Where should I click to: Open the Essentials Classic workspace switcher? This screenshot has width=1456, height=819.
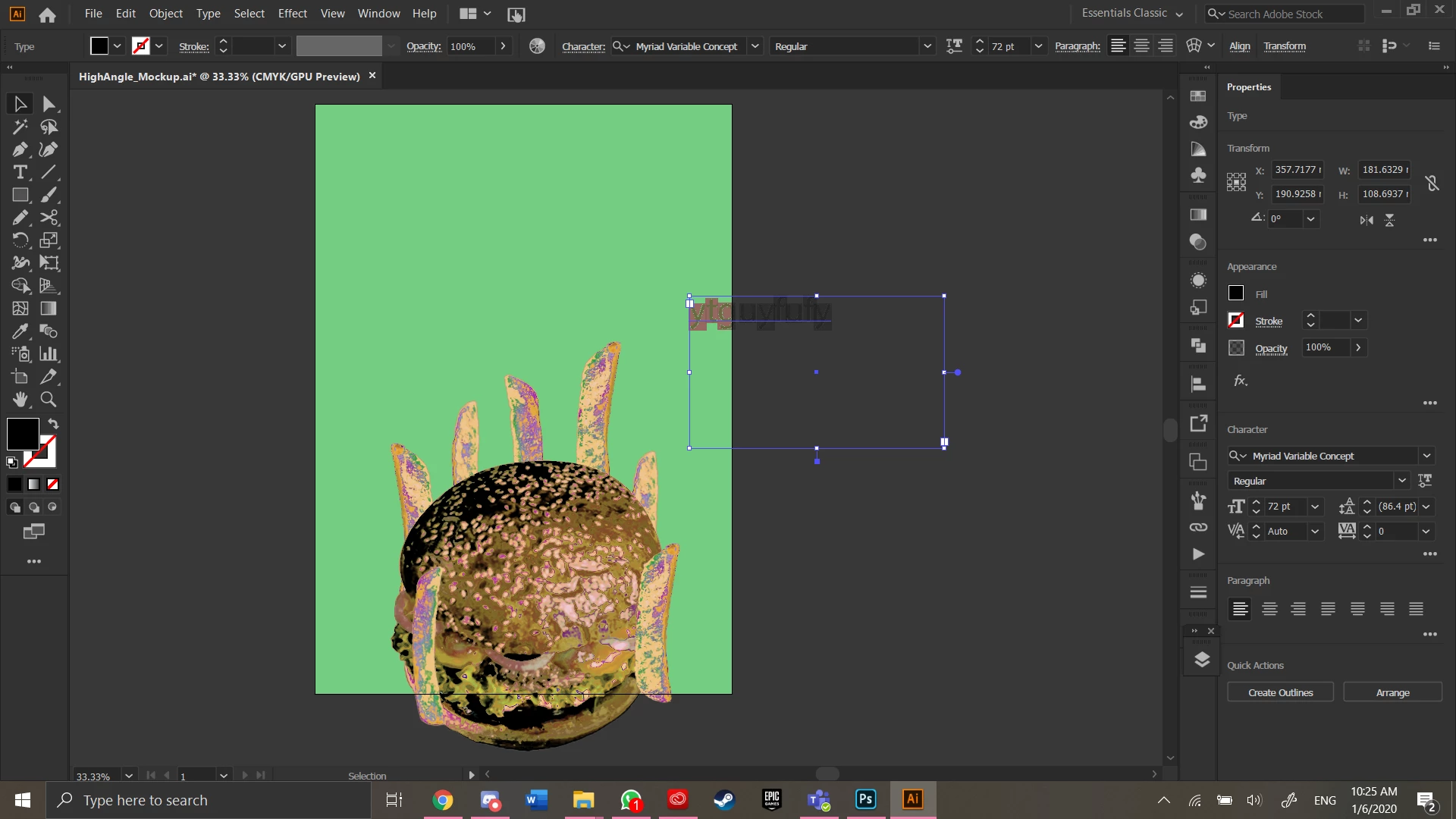tap(1132, 13)
